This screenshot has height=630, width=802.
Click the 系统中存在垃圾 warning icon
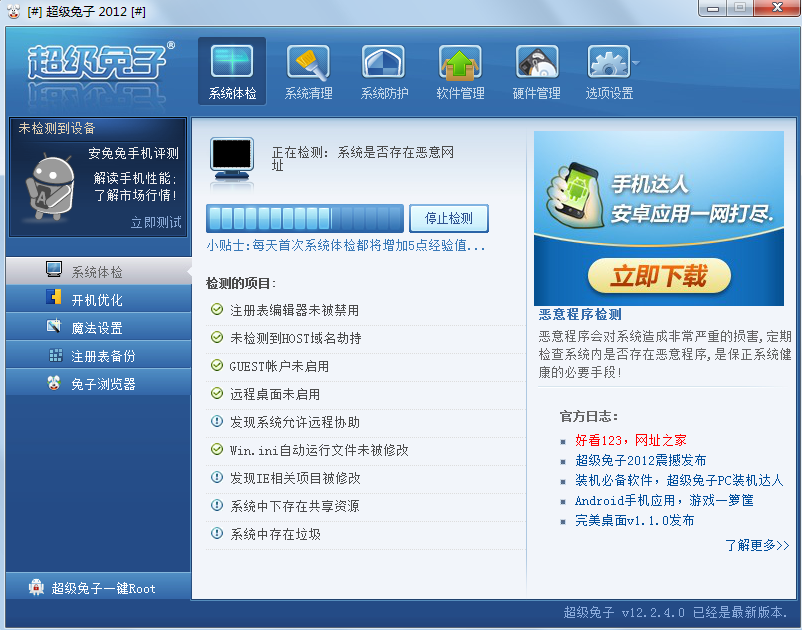tap(217, 533)
